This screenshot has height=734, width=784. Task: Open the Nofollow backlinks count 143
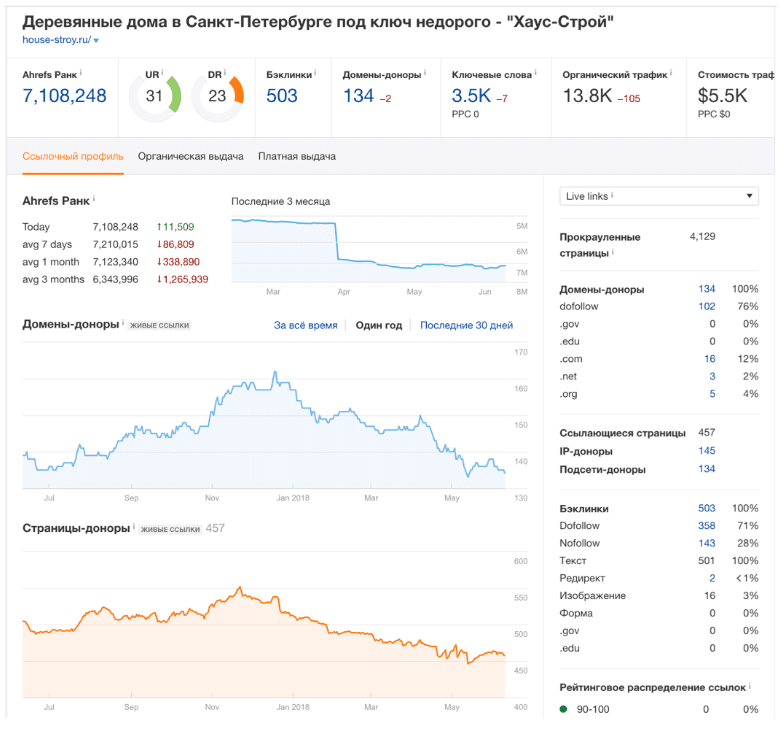pyautogui.click(x=706, y=544)
